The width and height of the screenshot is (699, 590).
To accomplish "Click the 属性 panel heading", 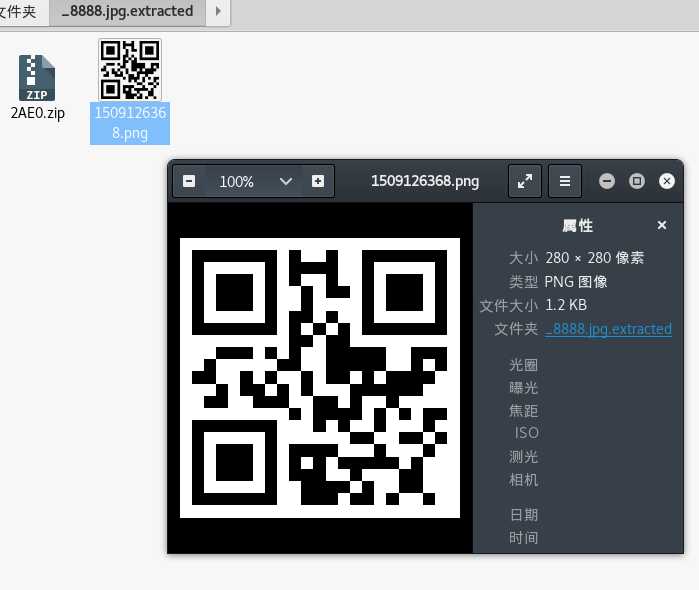I will 577,226.
